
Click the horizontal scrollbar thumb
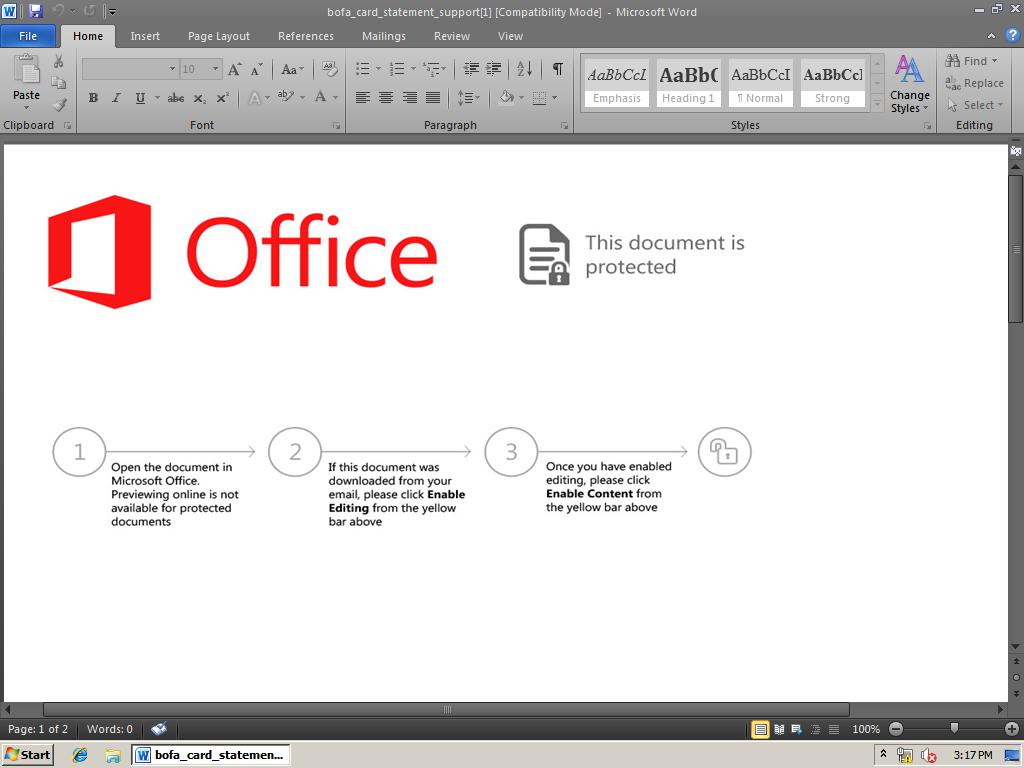click(447, 709)
